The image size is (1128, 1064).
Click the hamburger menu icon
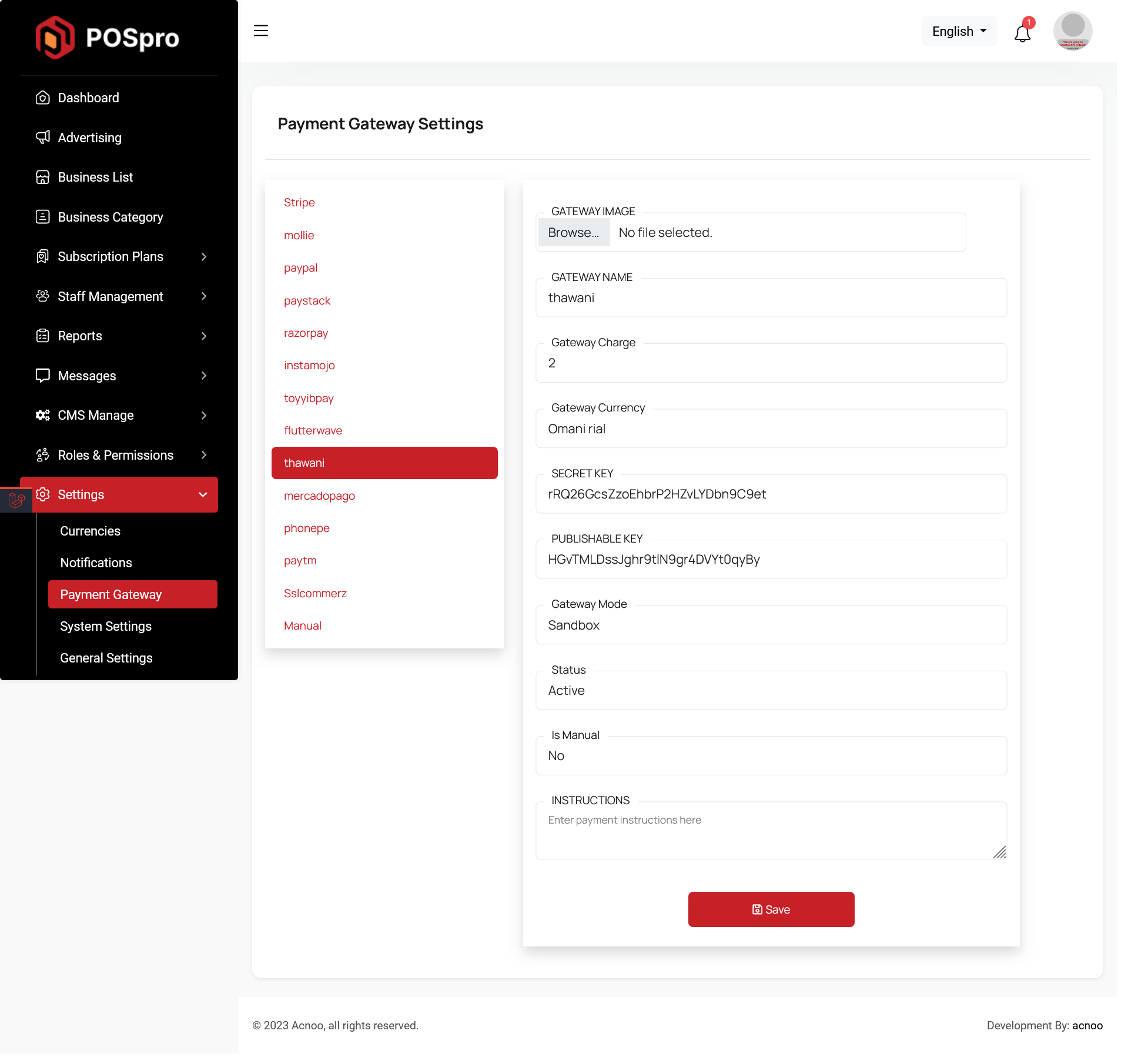(x=260, y=31)
